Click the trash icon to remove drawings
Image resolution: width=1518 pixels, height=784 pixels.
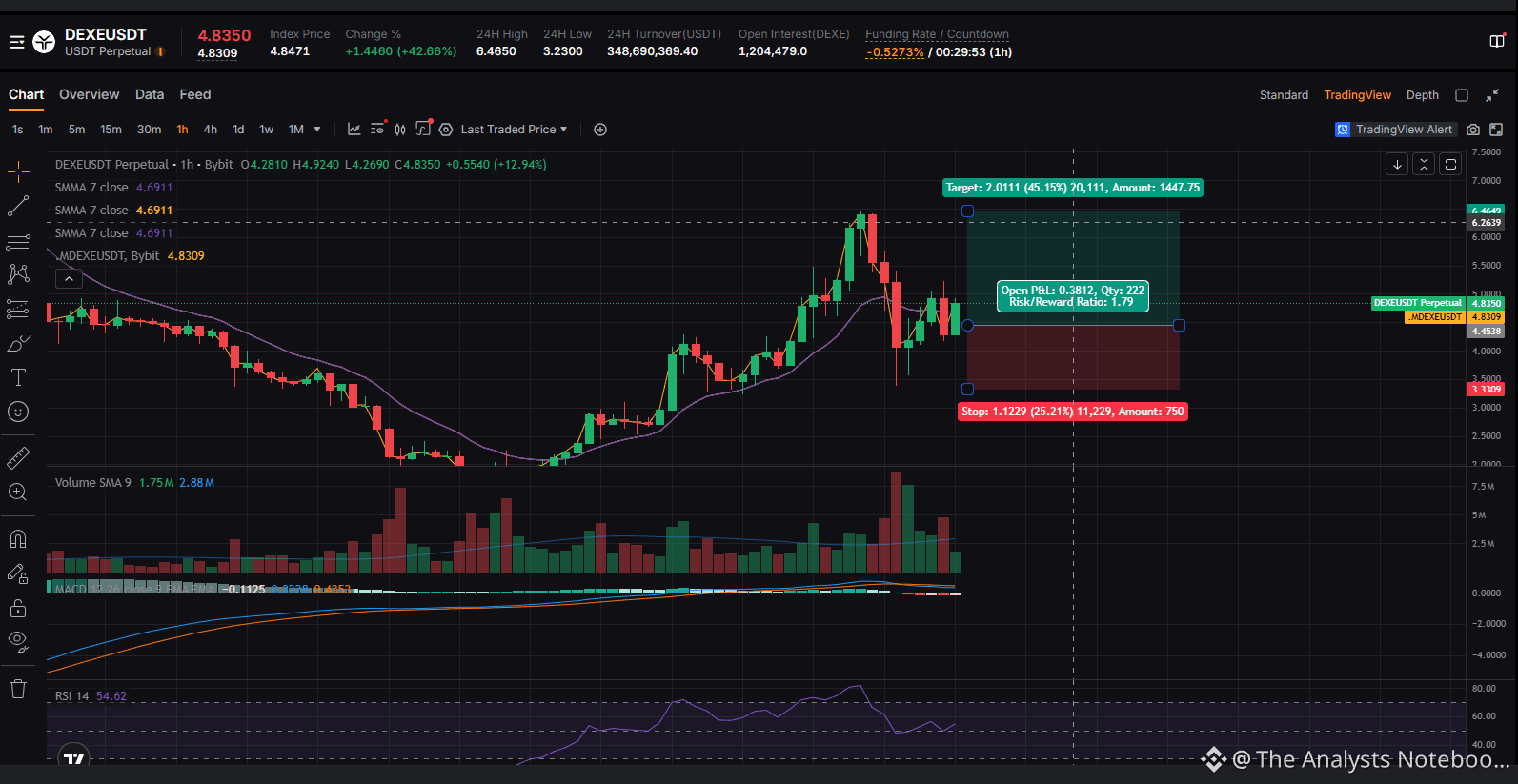(18, 689)
